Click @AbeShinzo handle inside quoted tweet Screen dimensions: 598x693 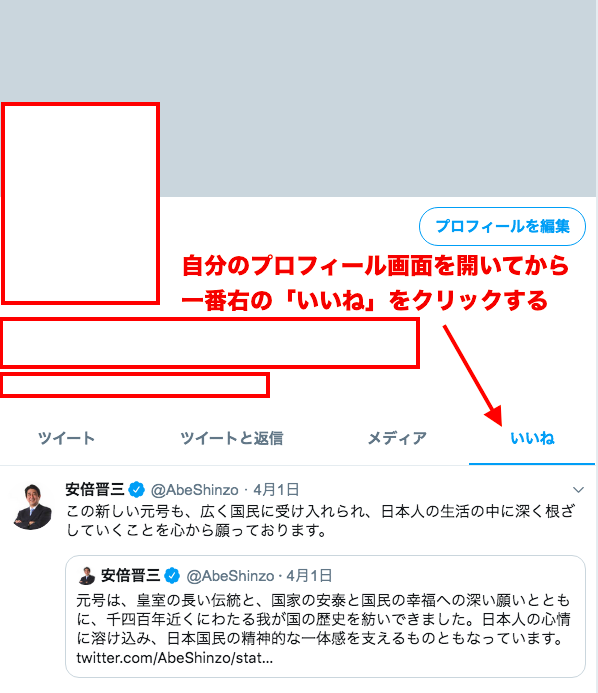(230, 575)
